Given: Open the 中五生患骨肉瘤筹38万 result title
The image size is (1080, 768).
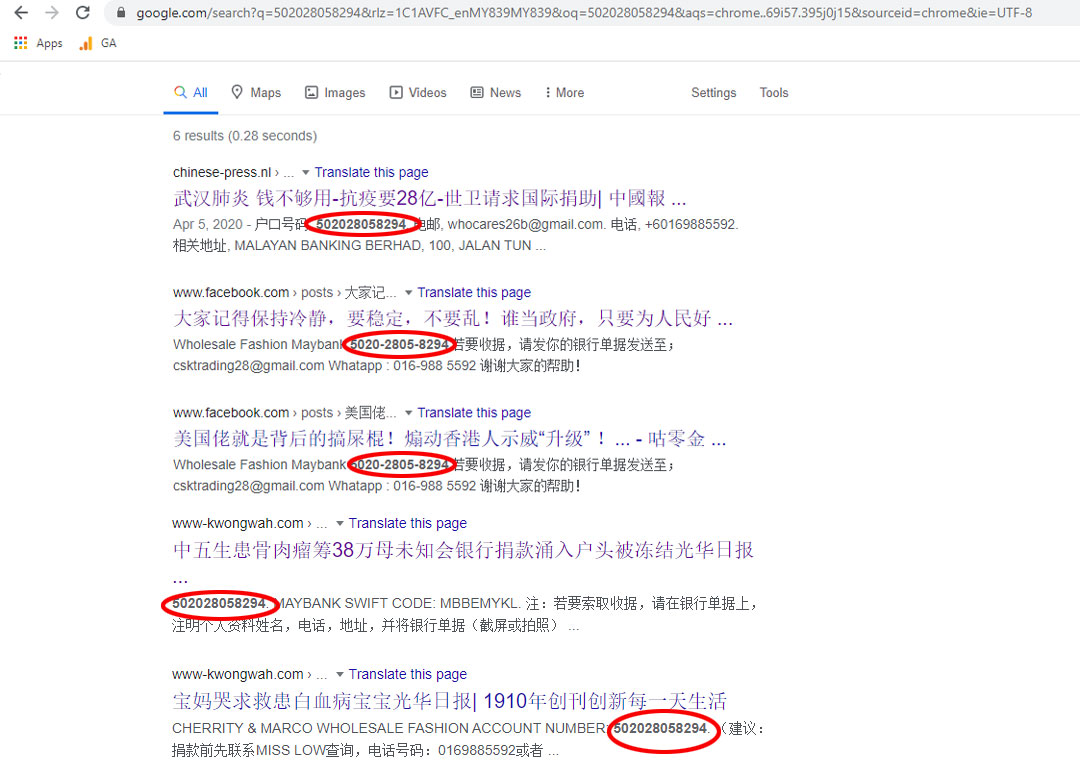Looking at the screenshot, I should point(463,550).
